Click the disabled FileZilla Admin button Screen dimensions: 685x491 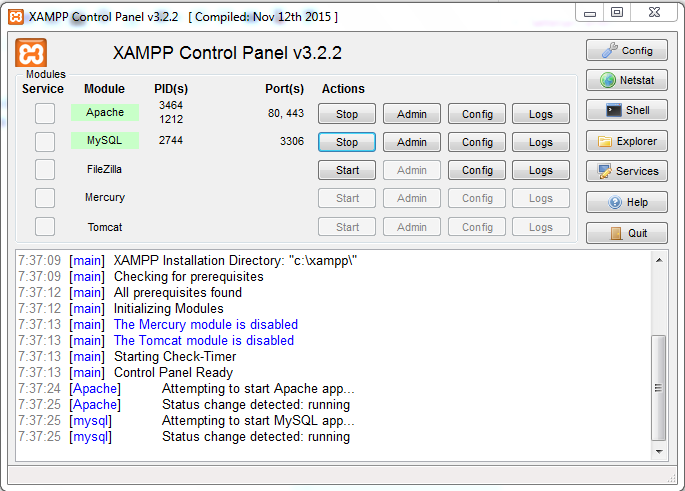click(x=412, y=170)
